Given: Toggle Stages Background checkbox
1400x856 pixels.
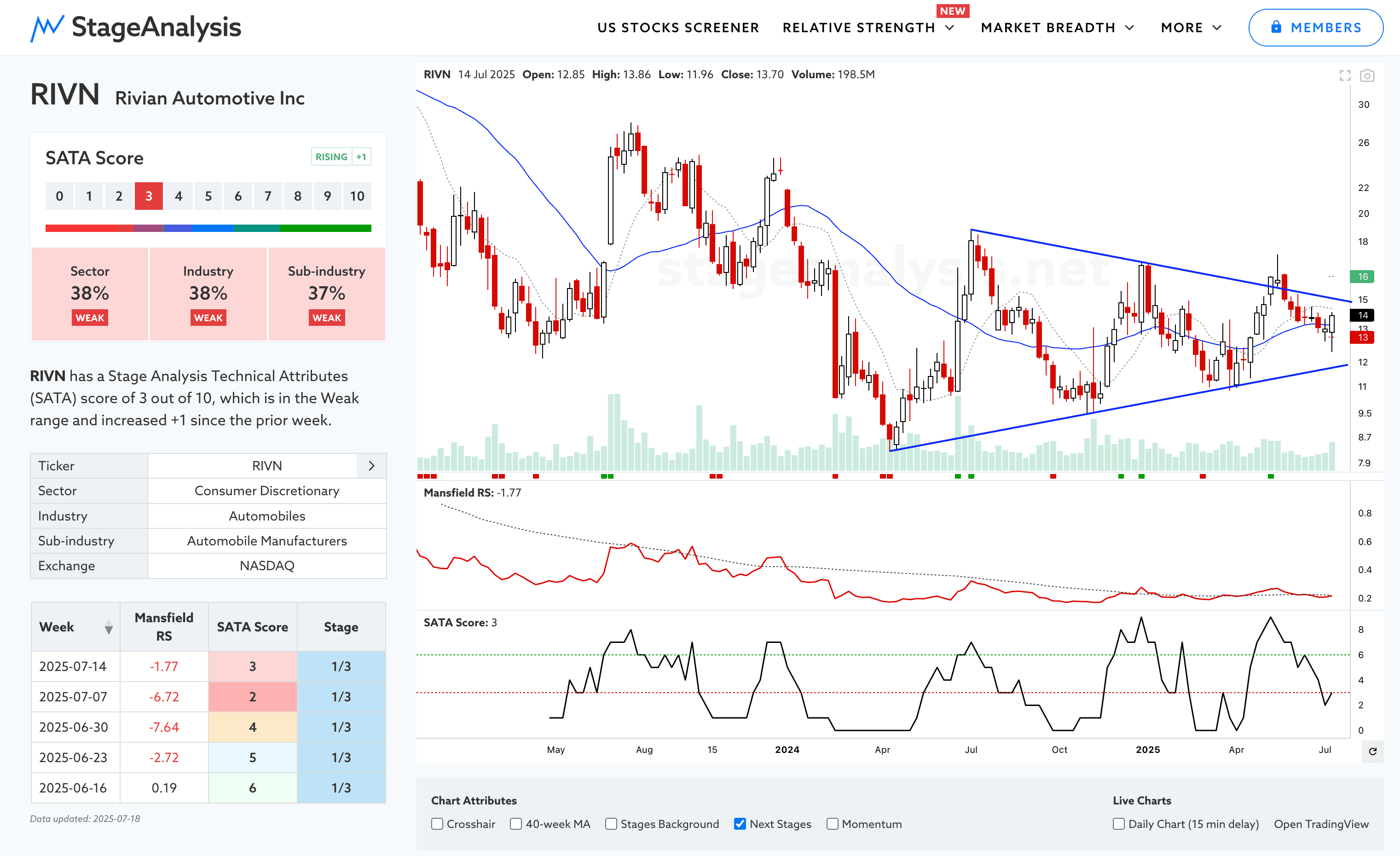Looking at the screenshot, I should [x=611, y=824].
